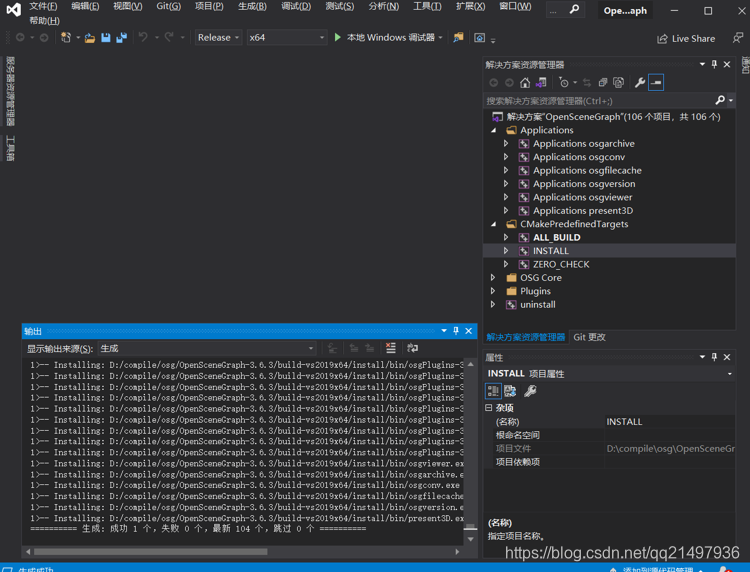
Task: Open the x64 platform dropdown
Action: 286,38
